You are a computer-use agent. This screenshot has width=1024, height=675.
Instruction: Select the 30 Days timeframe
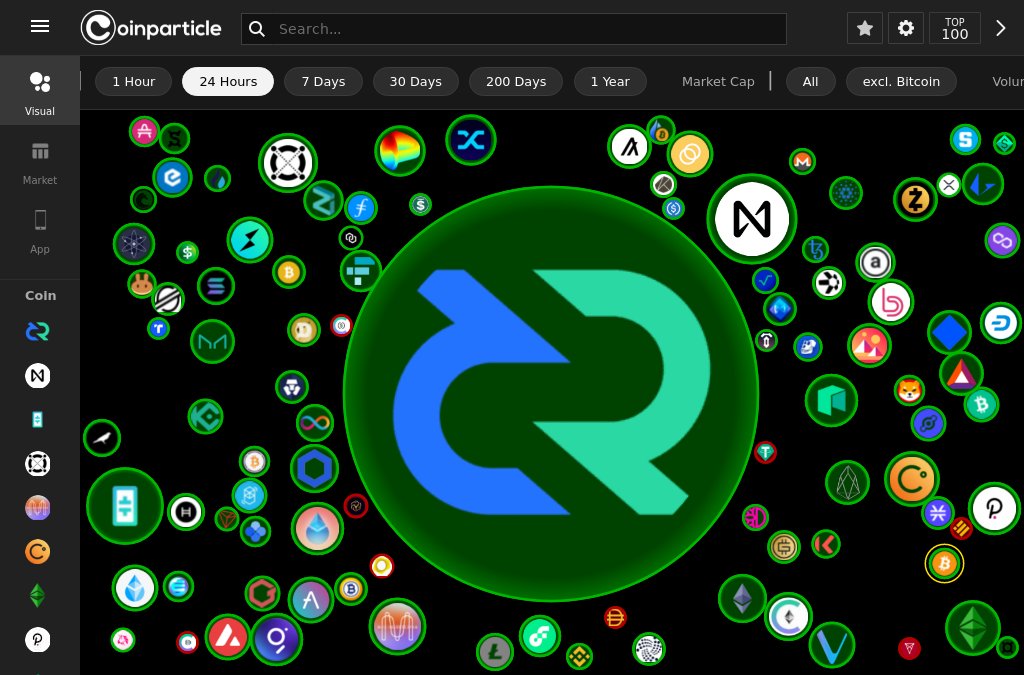point(415,82)
